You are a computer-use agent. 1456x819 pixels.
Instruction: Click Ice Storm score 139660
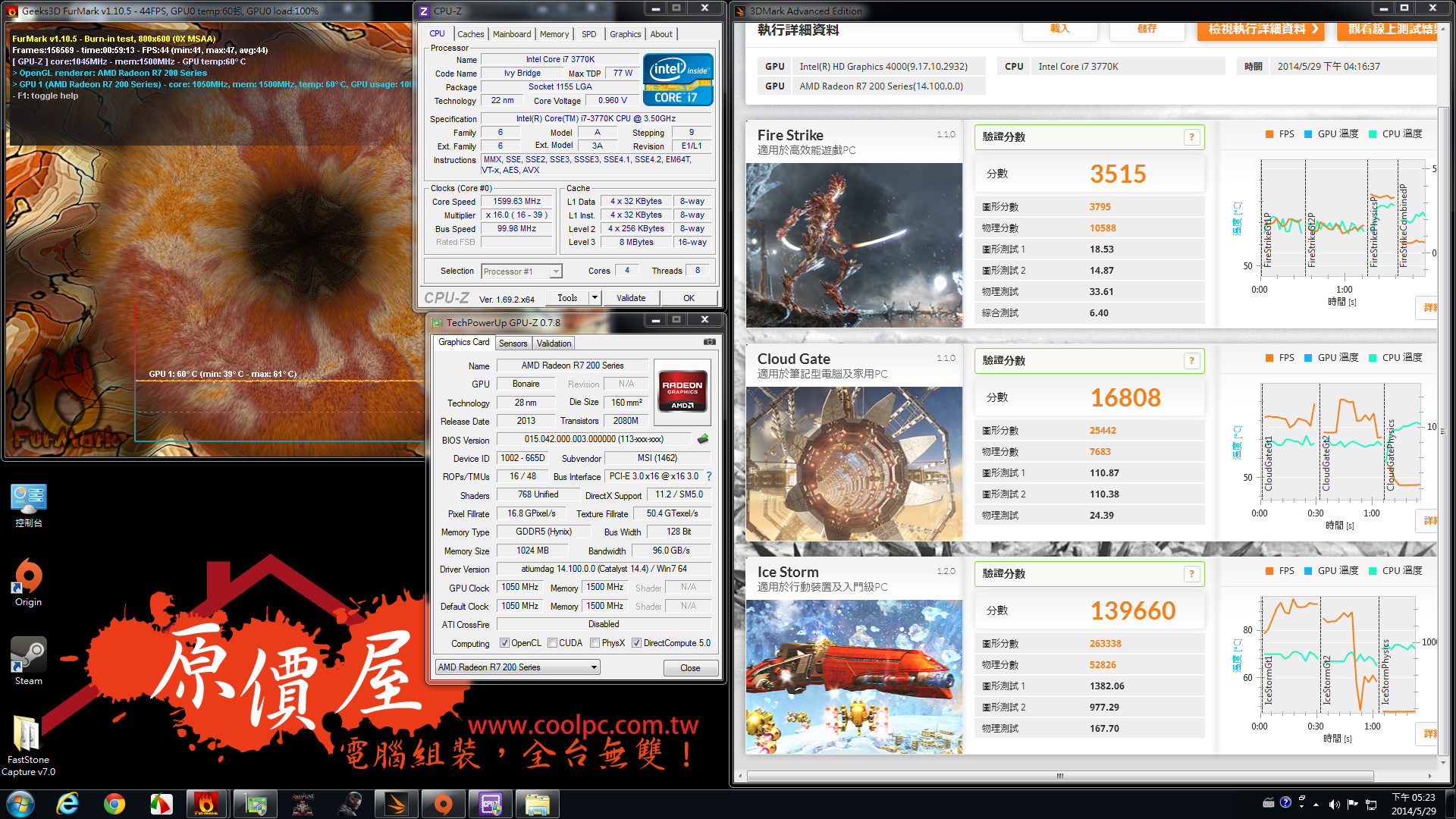point(1133,611)
